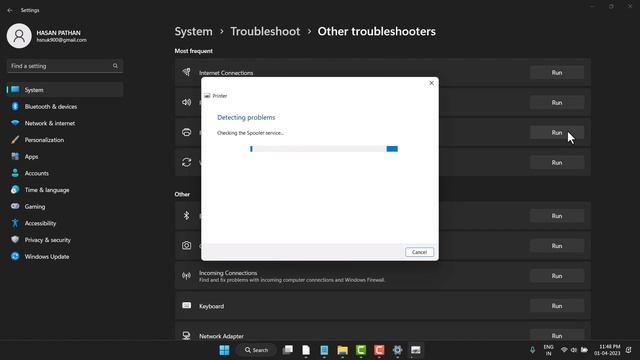Click Run button in the sync arrows row
The width and height of the screenshot is (640, 360).
coord(557,162)
